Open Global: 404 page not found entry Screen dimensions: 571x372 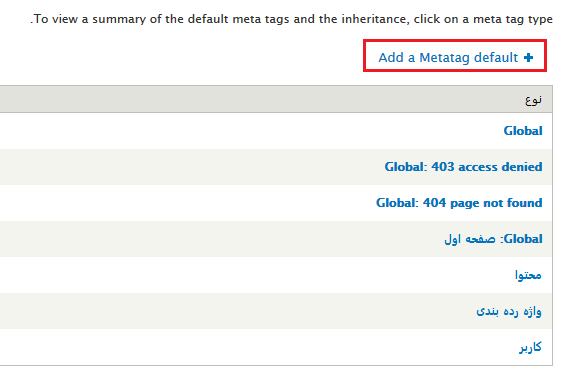coord(459,203)
